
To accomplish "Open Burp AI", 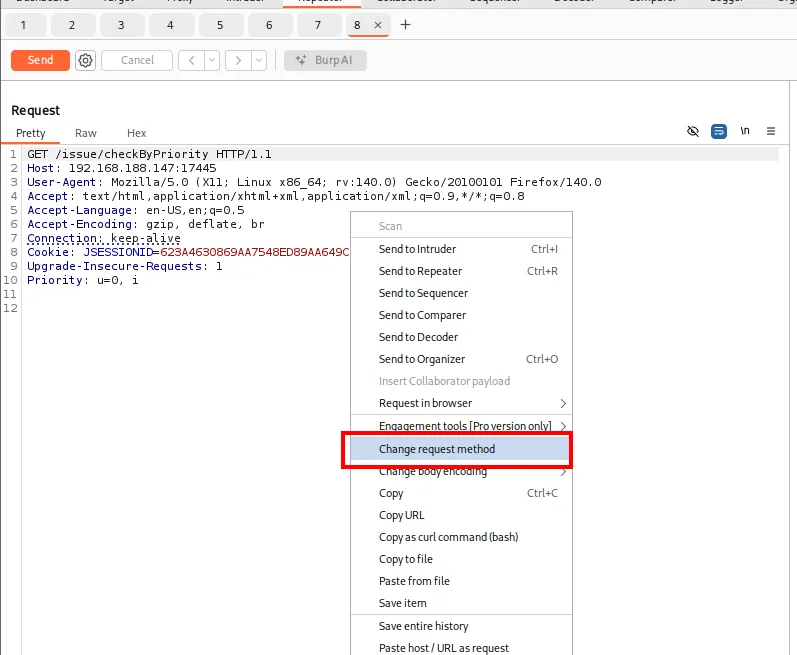I will [325, 60].
